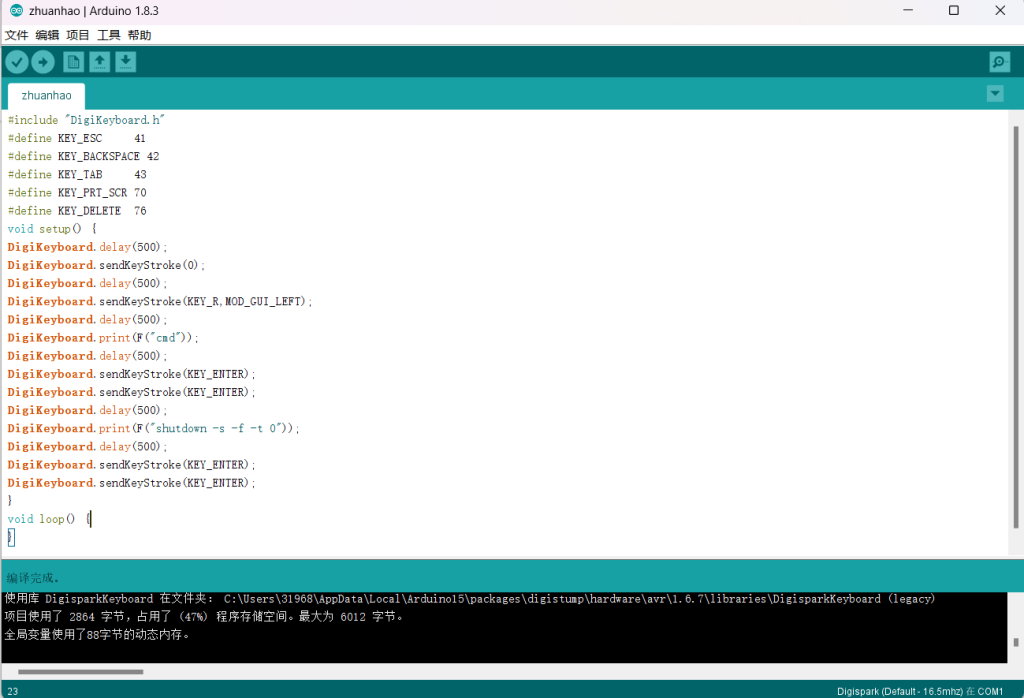Click the void setup() line
This screenshot has width=1024, height=698.
tap(51, 229)
